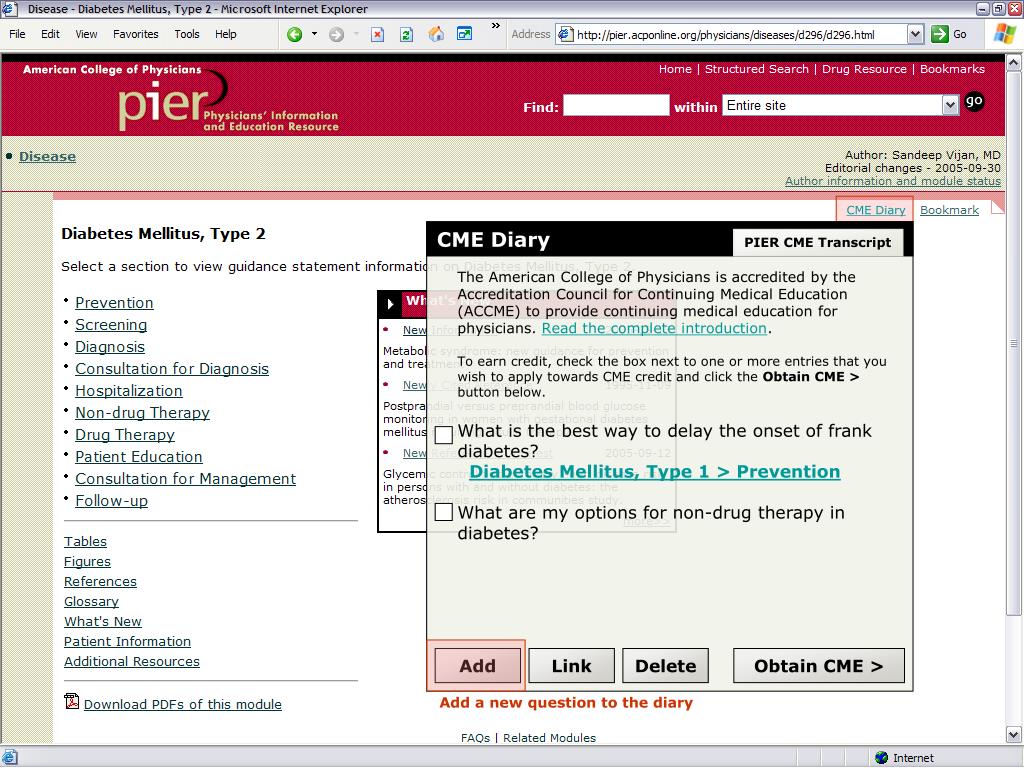Open the File menu
This screenshot has height=768, width=1024.
pos(18,34)
